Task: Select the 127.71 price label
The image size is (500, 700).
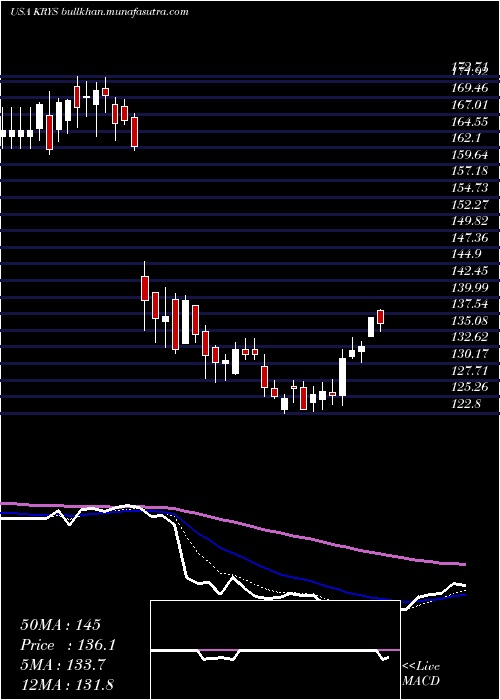Action: (470, 371)
